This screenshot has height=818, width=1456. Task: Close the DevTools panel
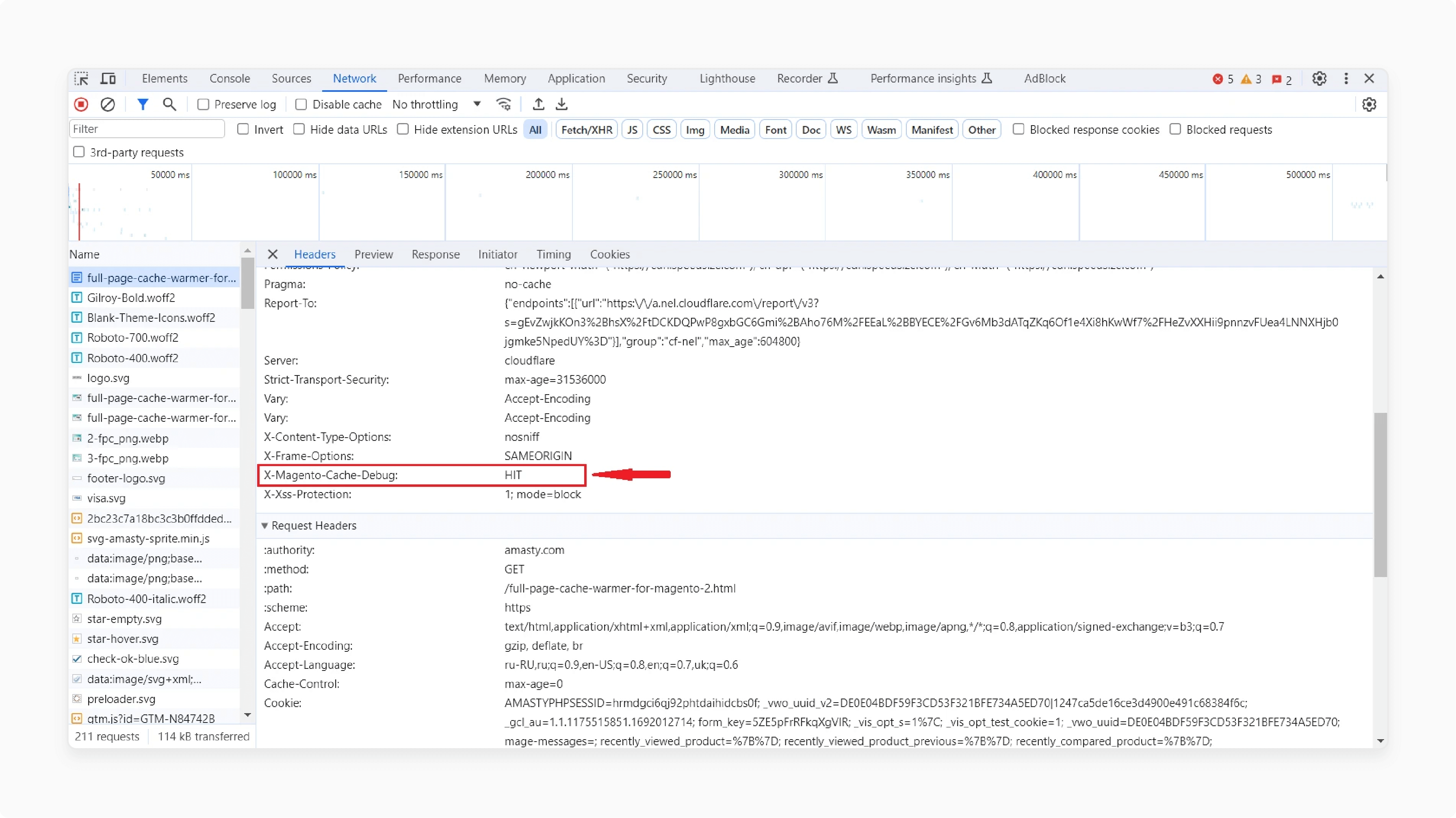1369,78
